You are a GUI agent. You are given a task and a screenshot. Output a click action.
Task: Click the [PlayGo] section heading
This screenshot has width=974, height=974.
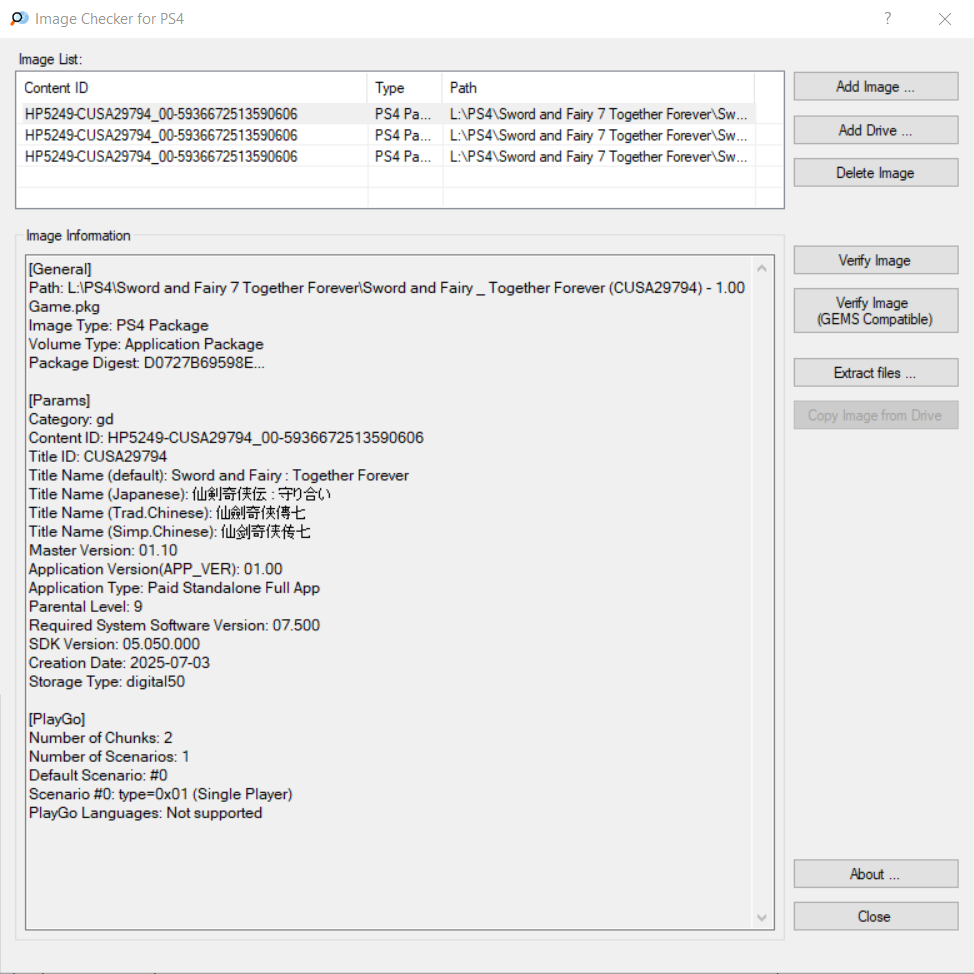click(57, 719)
